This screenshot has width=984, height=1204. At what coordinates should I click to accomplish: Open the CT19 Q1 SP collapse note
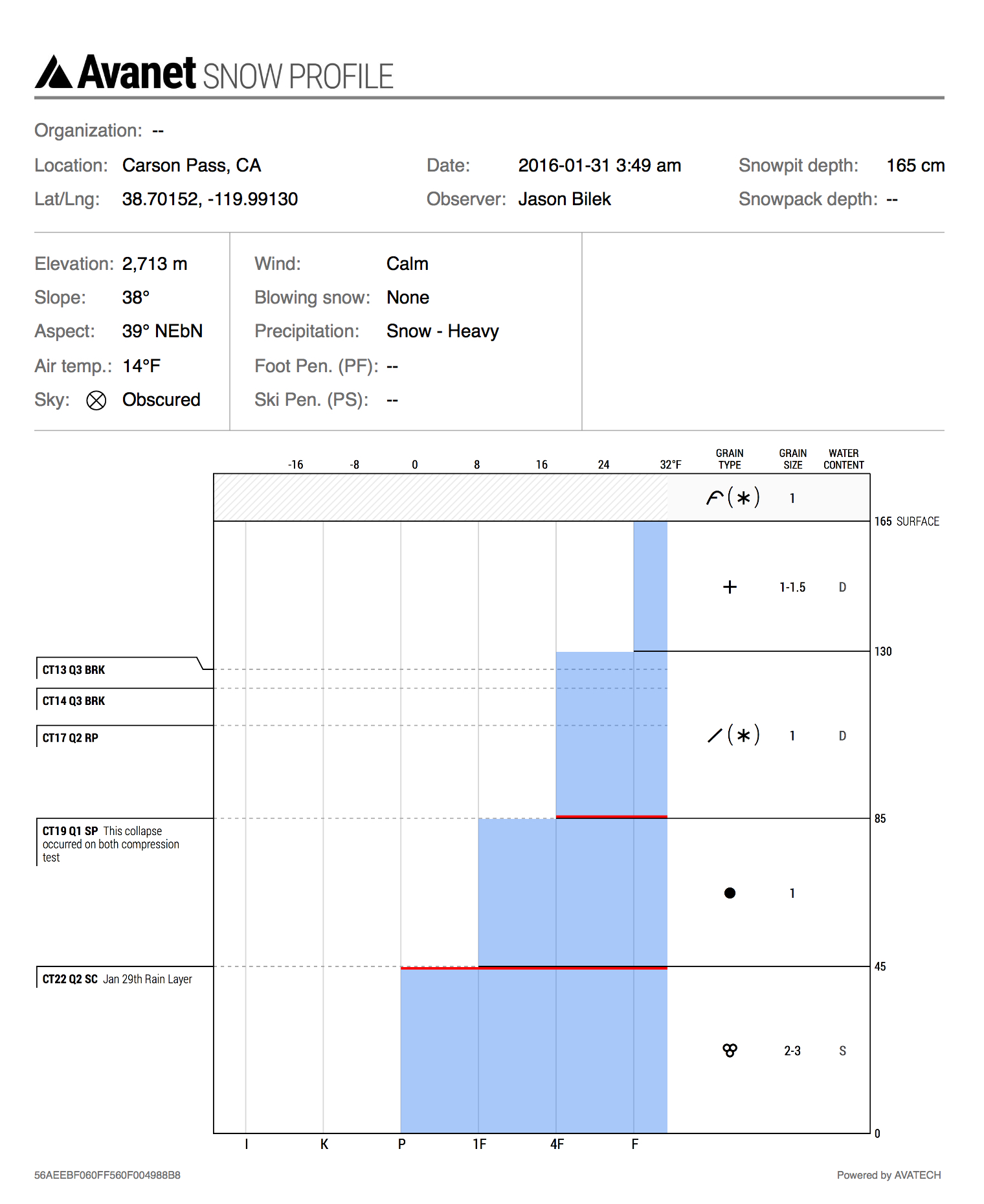coord(110,843)
